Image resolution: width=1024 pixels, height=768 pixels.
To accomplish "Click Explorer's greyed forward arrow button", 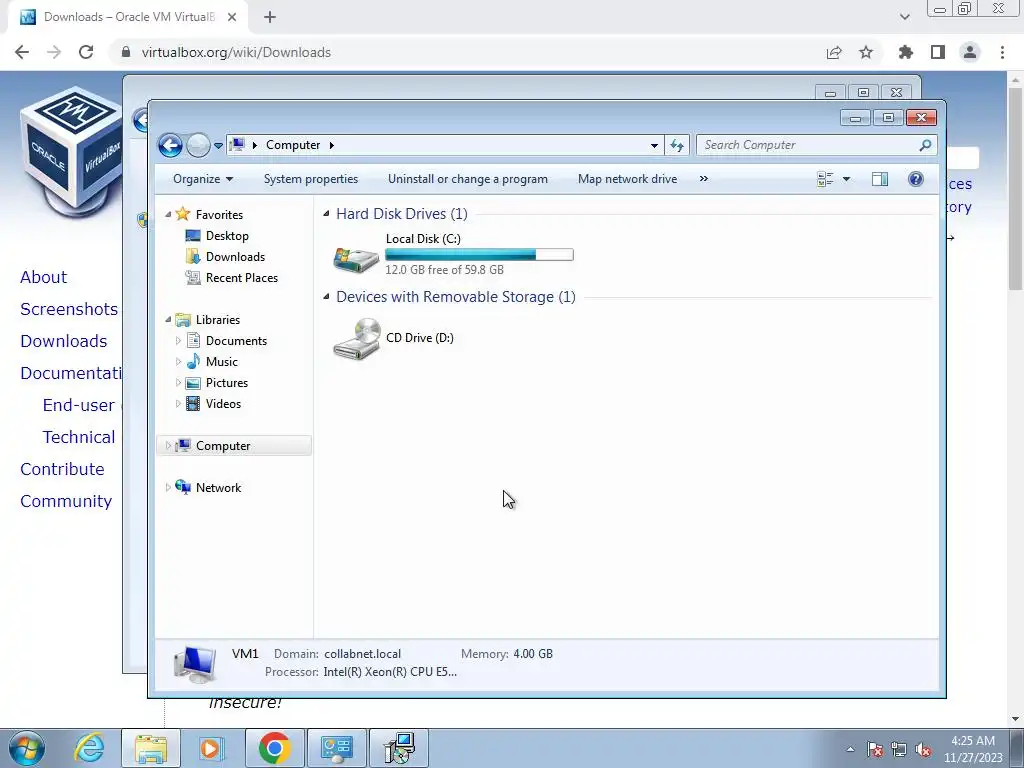I will [x=198, y=145].
